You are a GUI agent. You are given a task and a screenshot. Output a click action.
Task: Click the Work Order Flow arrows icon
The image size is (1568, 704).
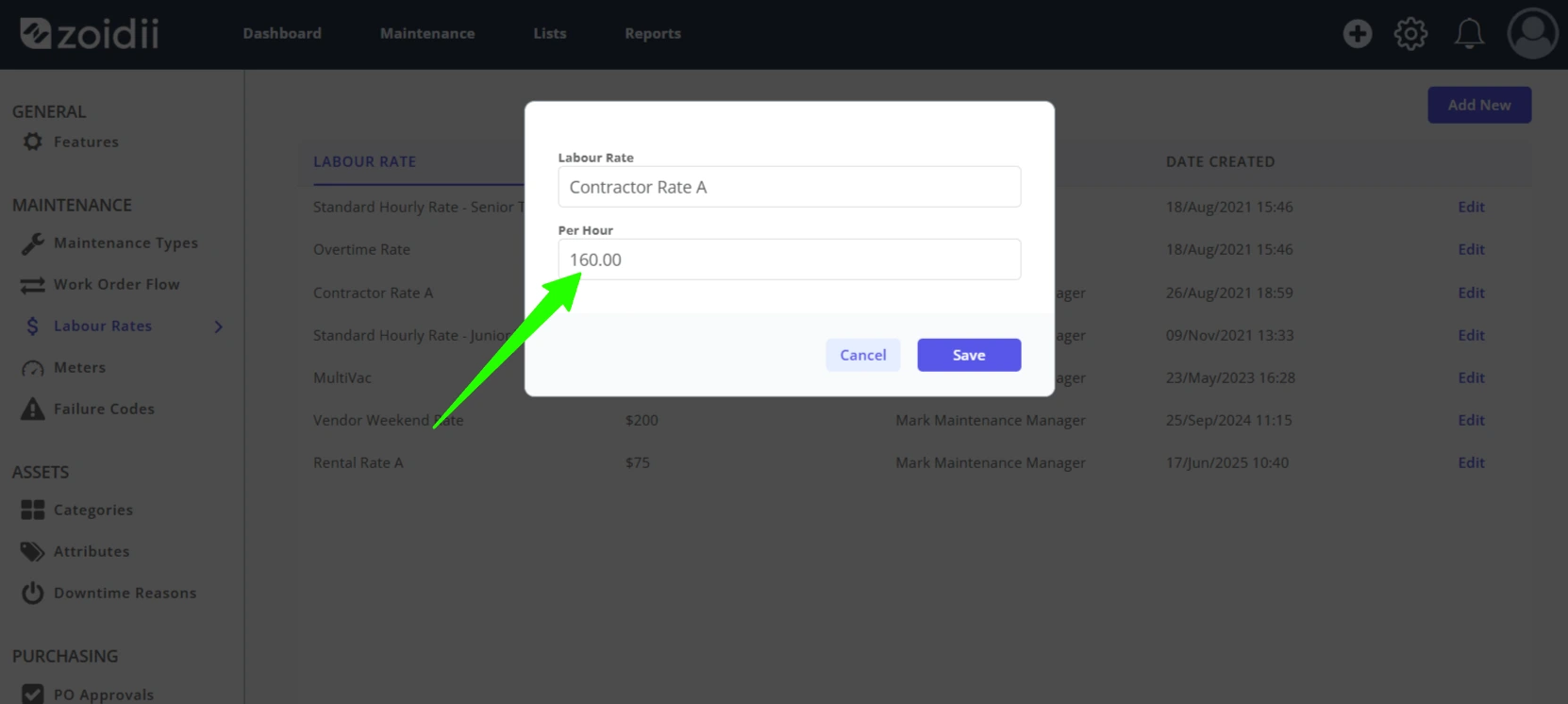(x=33, y=285)
